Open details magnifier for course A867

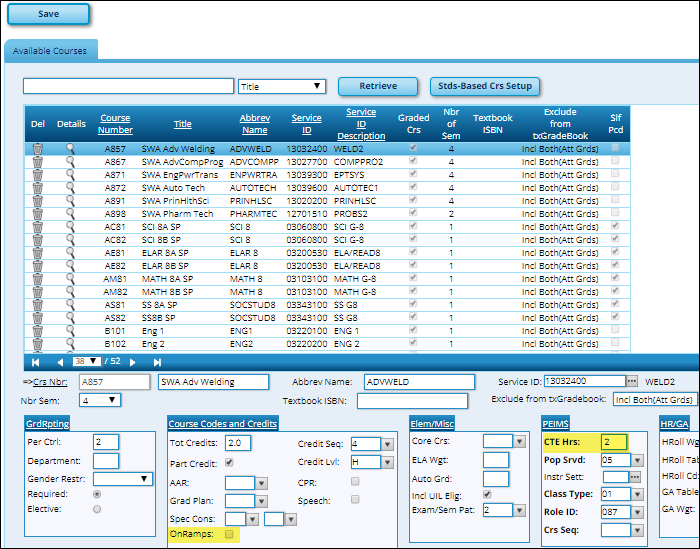pyautogui.click(x=70, y=161)
